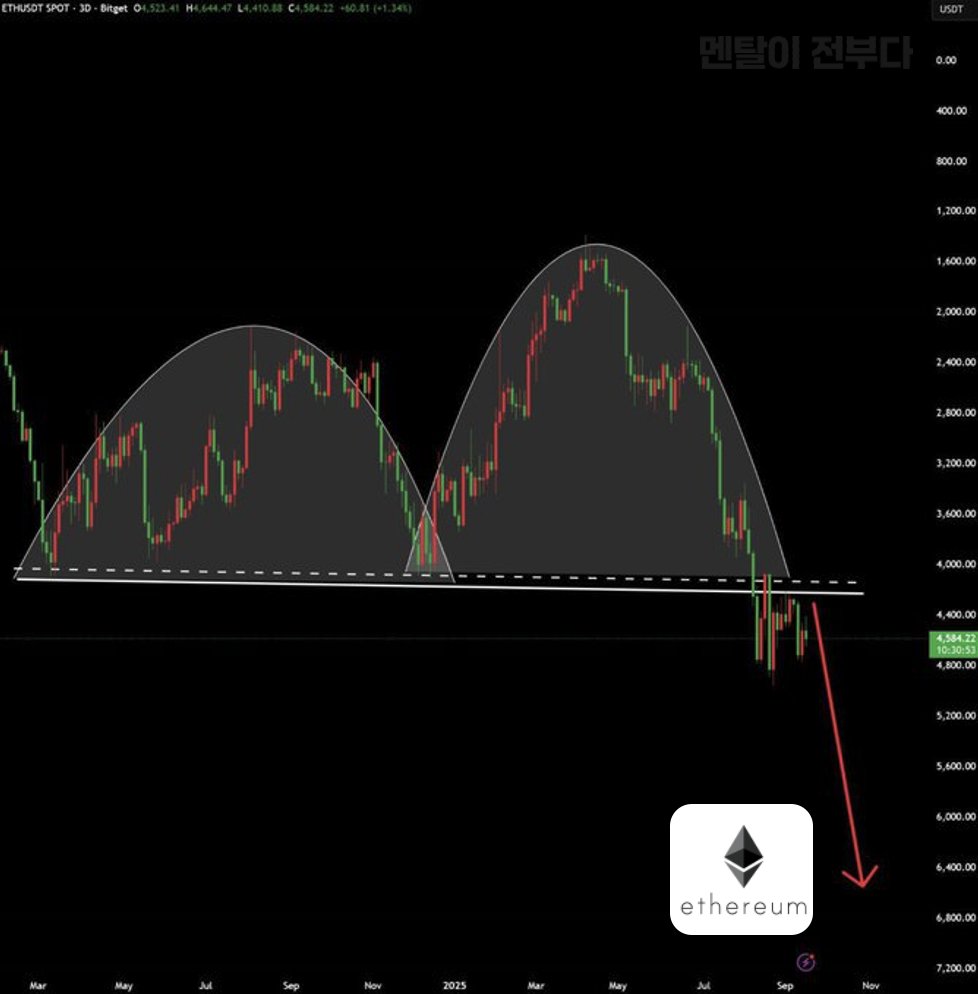Viewport: 978px width, 994px height.
Task: Click the 3,200.00 price axis label
Action: (956, 463)
